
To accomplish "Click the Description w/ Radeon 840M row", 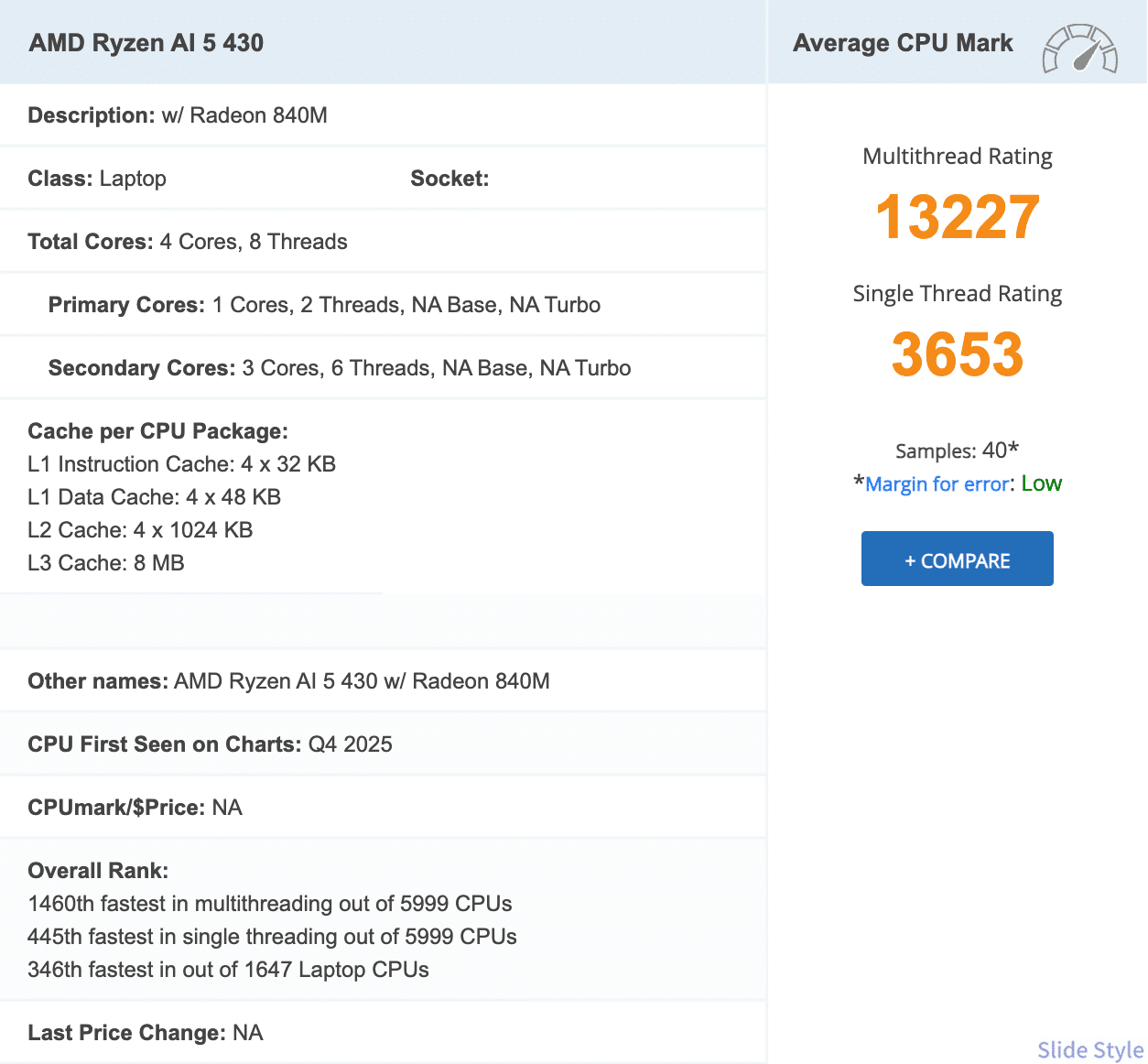I will (383, 115).
